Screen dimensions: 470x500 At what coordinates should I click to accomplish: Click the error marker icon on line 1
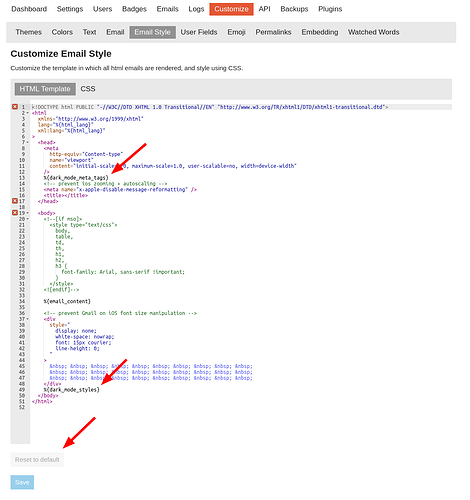point(15,107)
